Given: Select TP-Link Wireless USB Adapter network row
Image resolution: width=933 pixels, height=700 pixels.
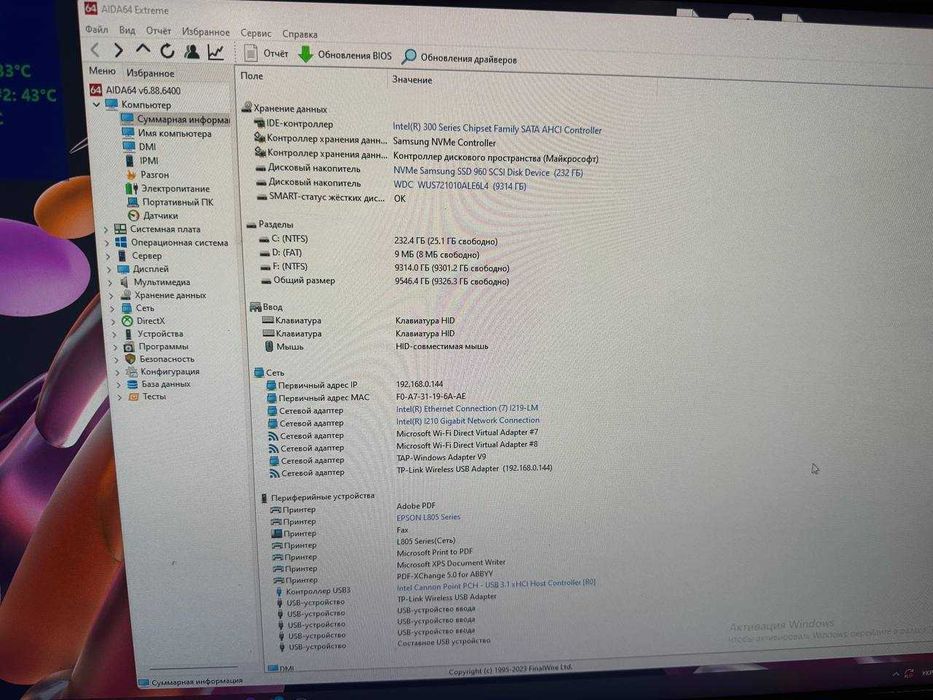Looking at the screenshot, I should point(411,471).
